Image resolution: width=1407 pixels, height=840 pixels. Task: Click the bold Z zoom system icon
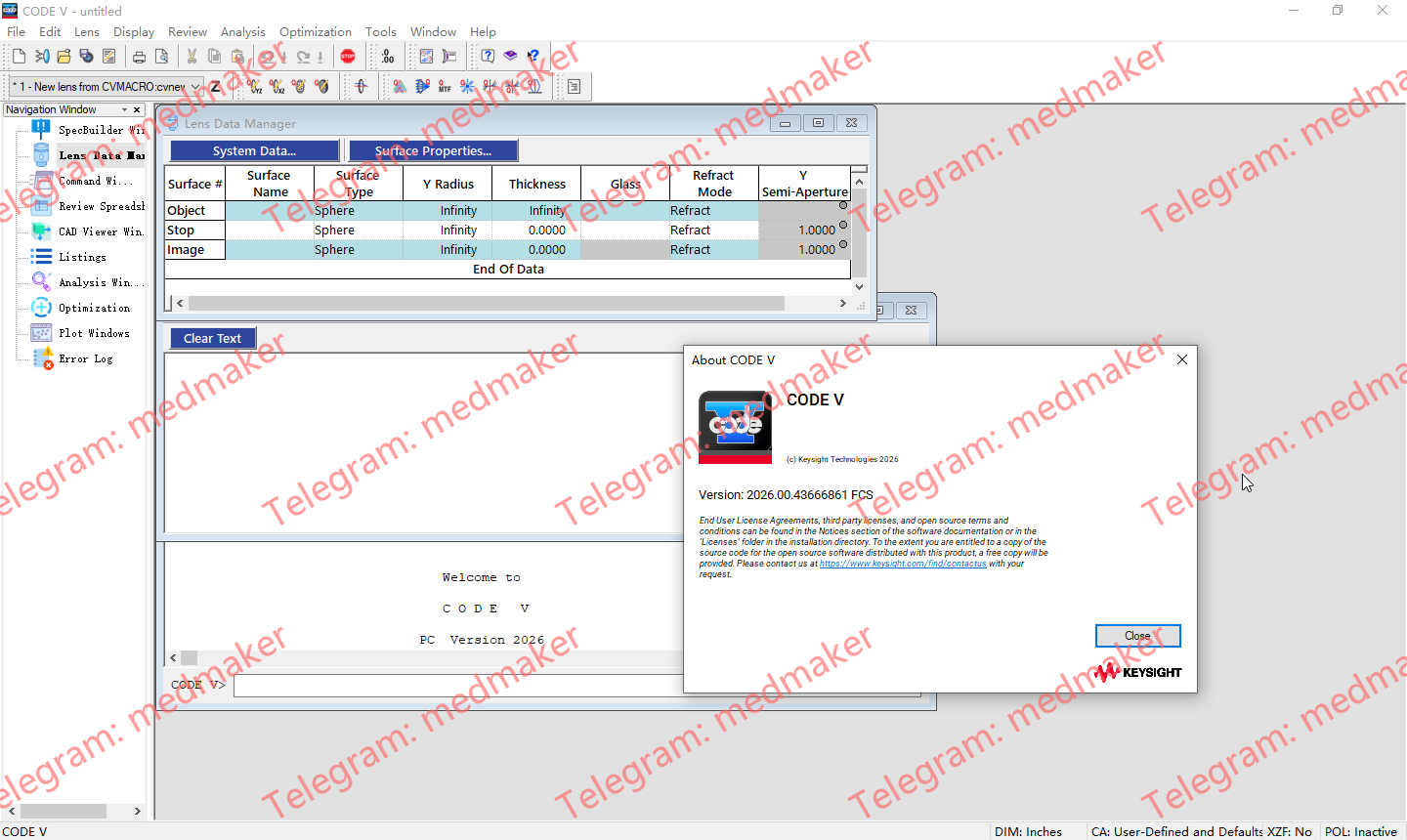click(x=216, y=86)
